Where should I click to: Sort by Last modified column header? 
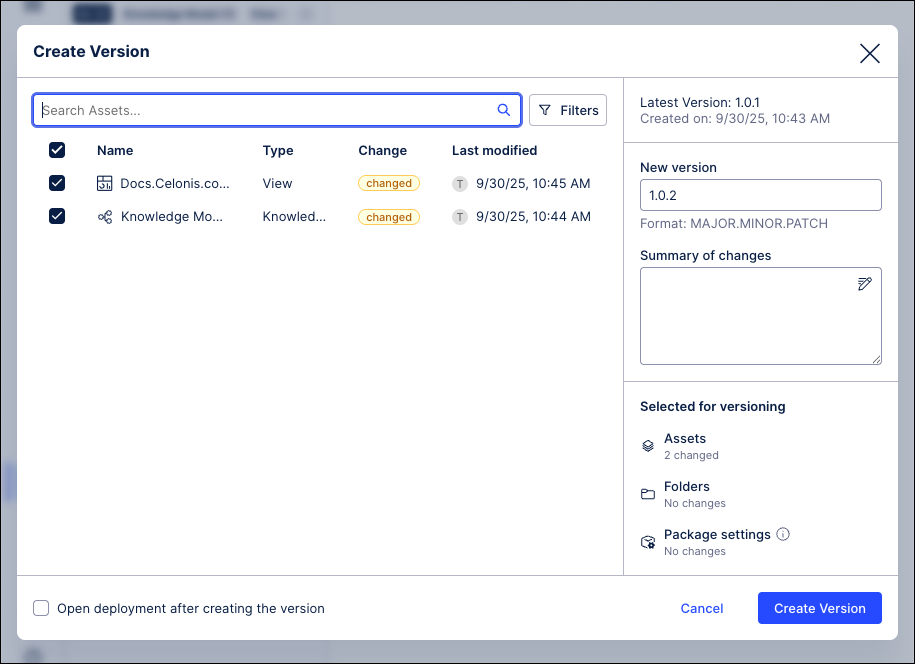494,150
